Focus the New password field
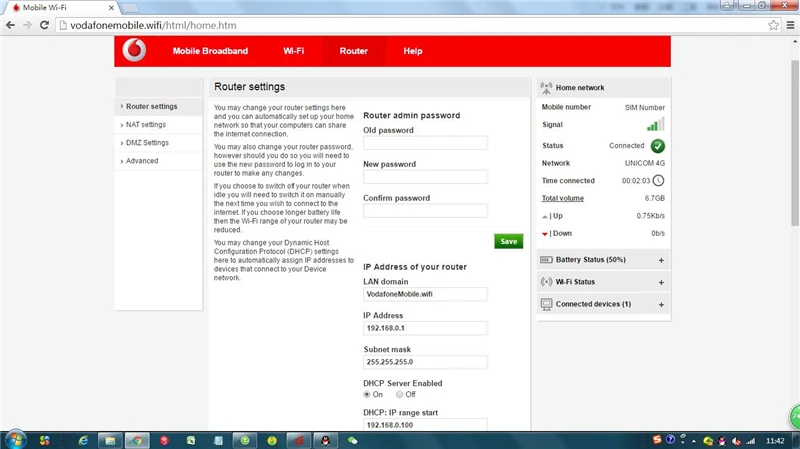 tap(425, 177)
